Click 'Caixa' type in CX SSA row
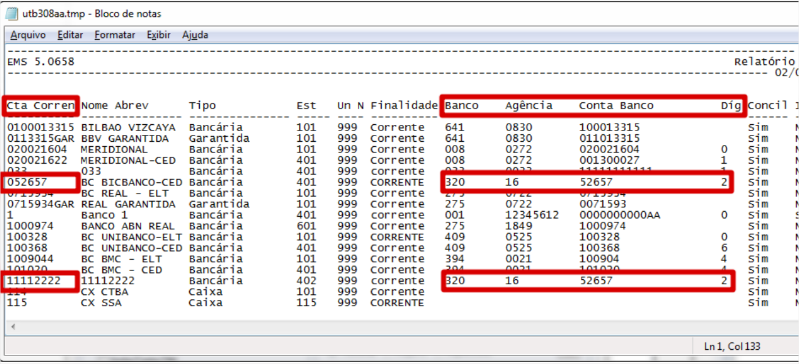Screen dimensions: 799x364 click(x=205, y=303)
